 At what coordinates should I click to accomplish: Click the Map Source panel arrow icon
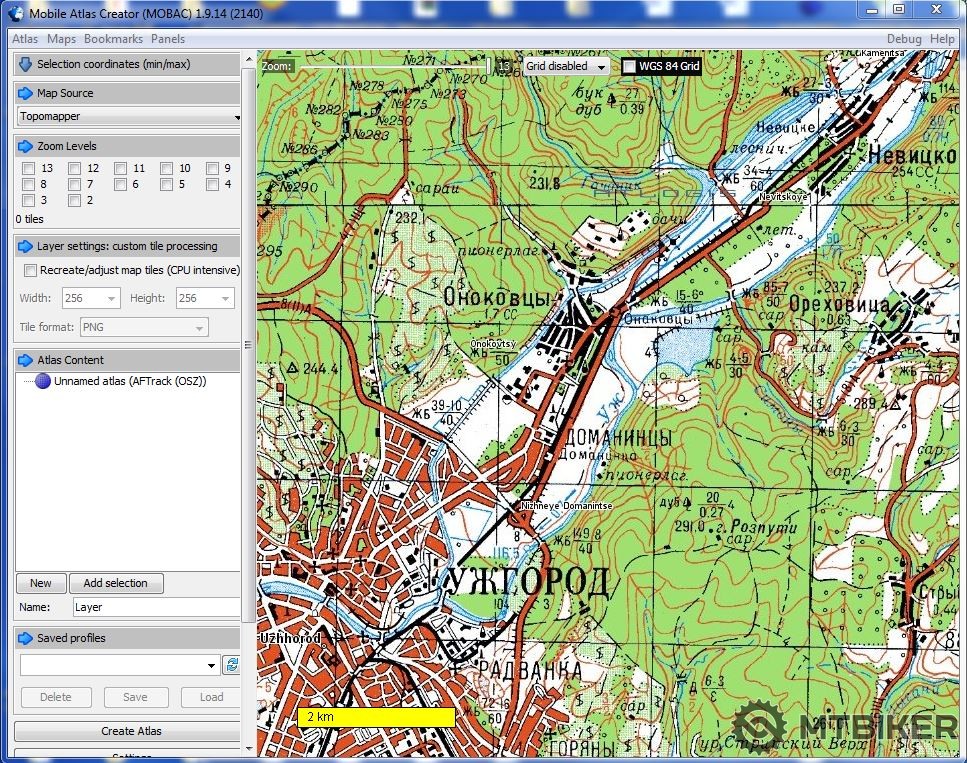tap(26, 93)
